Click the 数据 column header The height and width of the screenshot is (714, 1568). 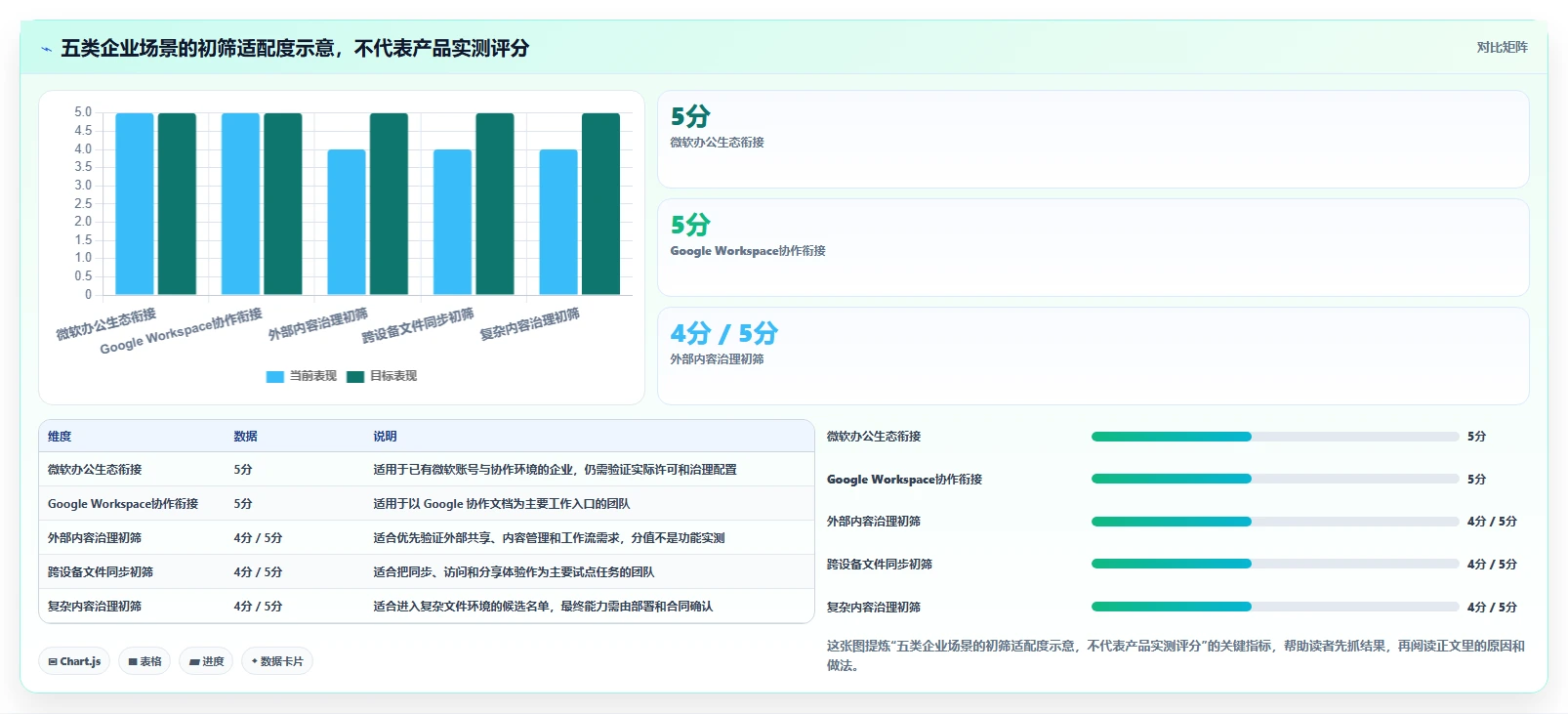245,437
